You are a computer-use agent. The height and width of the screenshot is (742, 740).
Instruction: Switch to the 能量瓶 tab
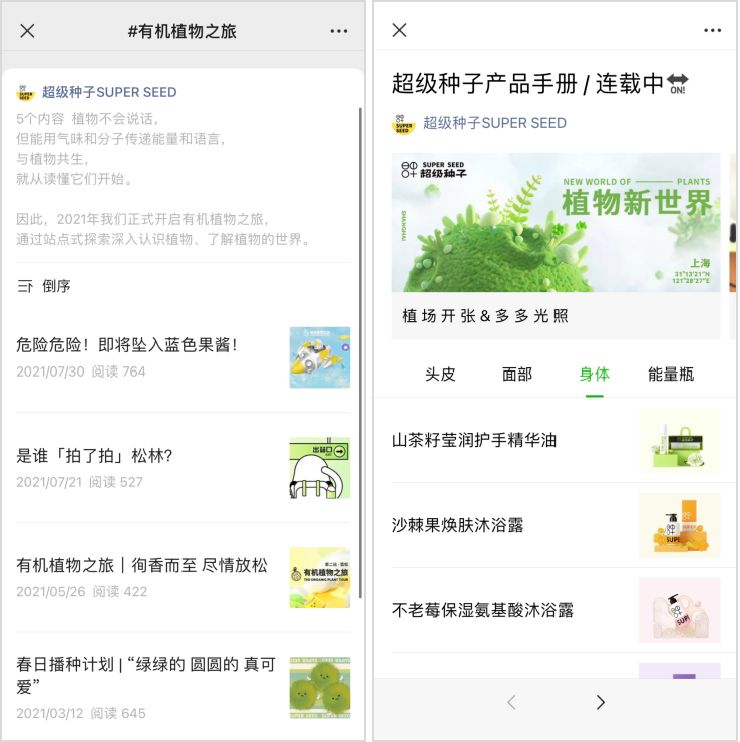pos(671,374)
